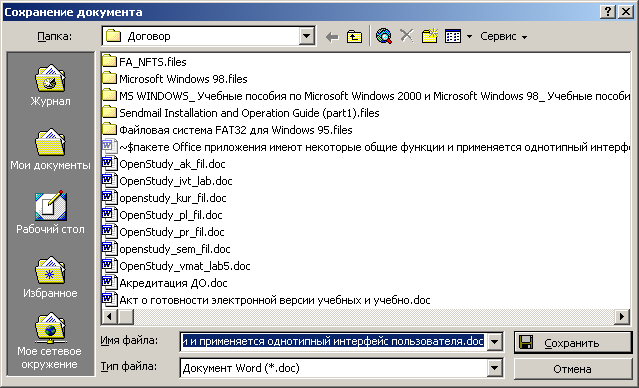
Task: Select OpenStudy_ivt_lab.doc
Action: (167, 181)
